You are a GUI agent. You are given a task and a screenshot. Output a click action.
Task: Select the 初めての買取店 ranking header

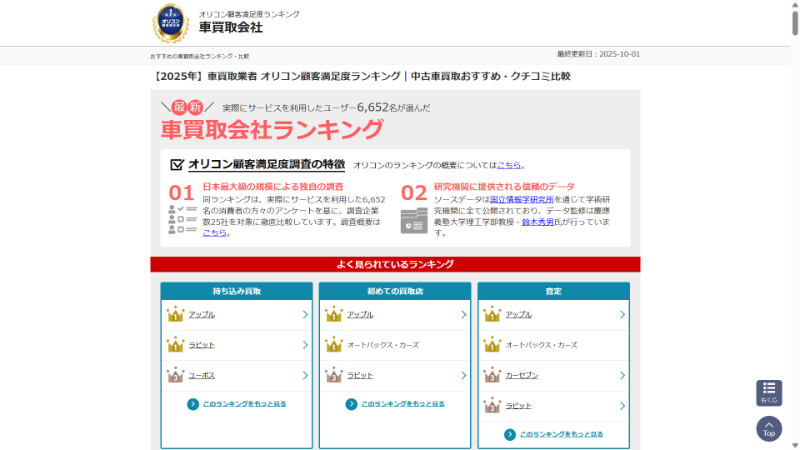[x=394, y=291]
